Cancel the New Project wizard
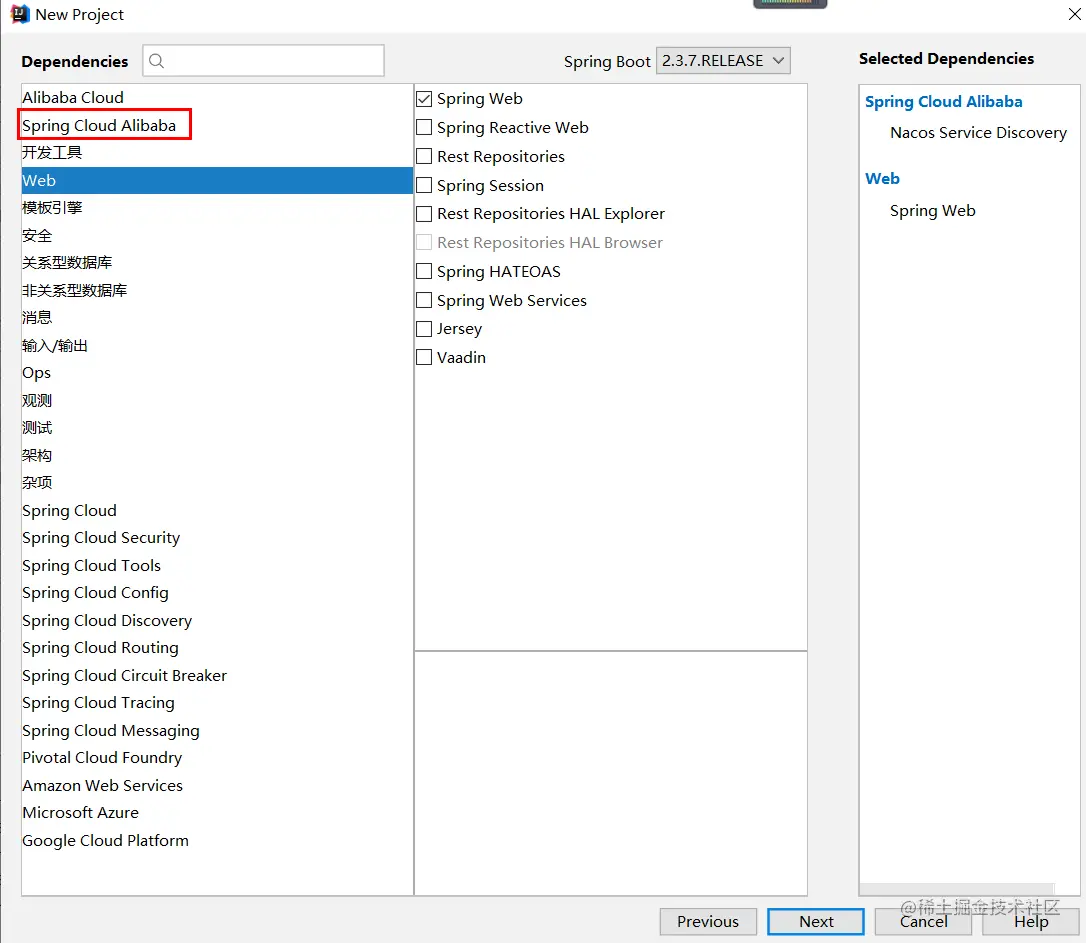 click(923, 922)
